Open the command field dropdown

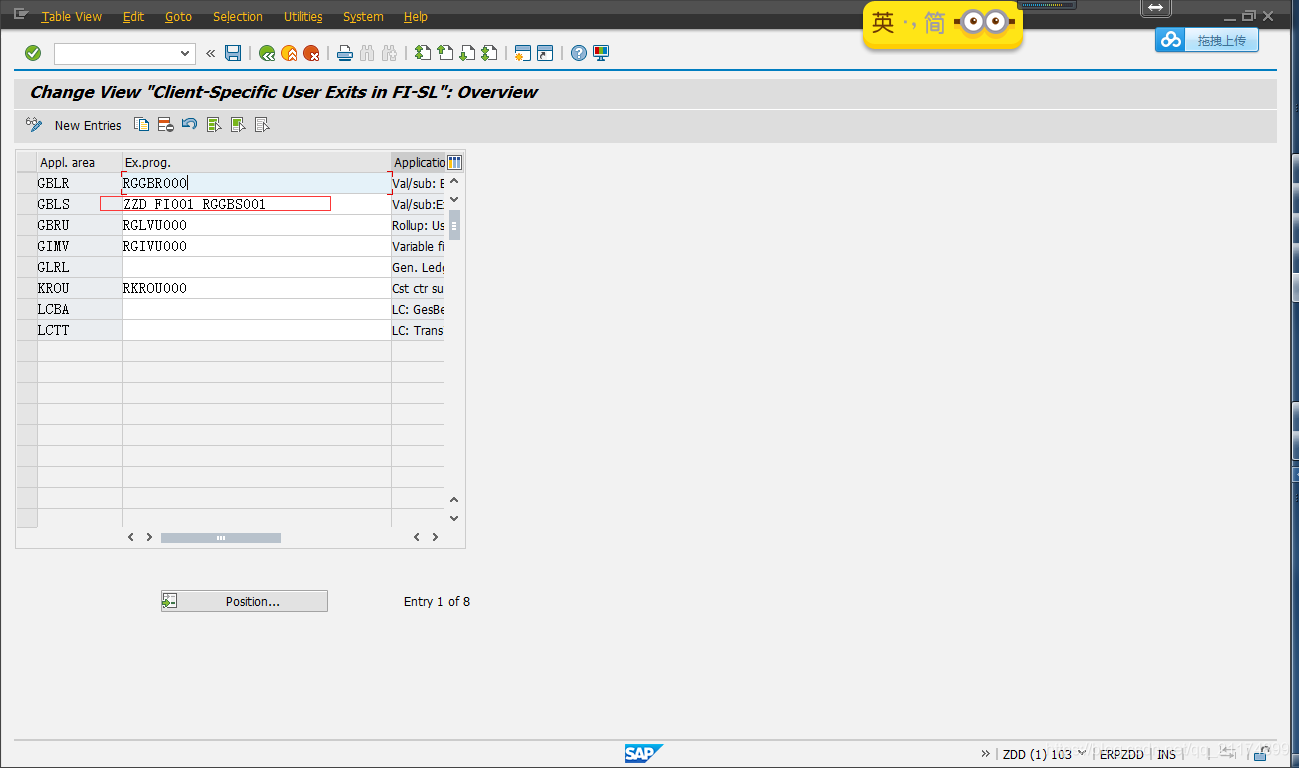(183, 53)
